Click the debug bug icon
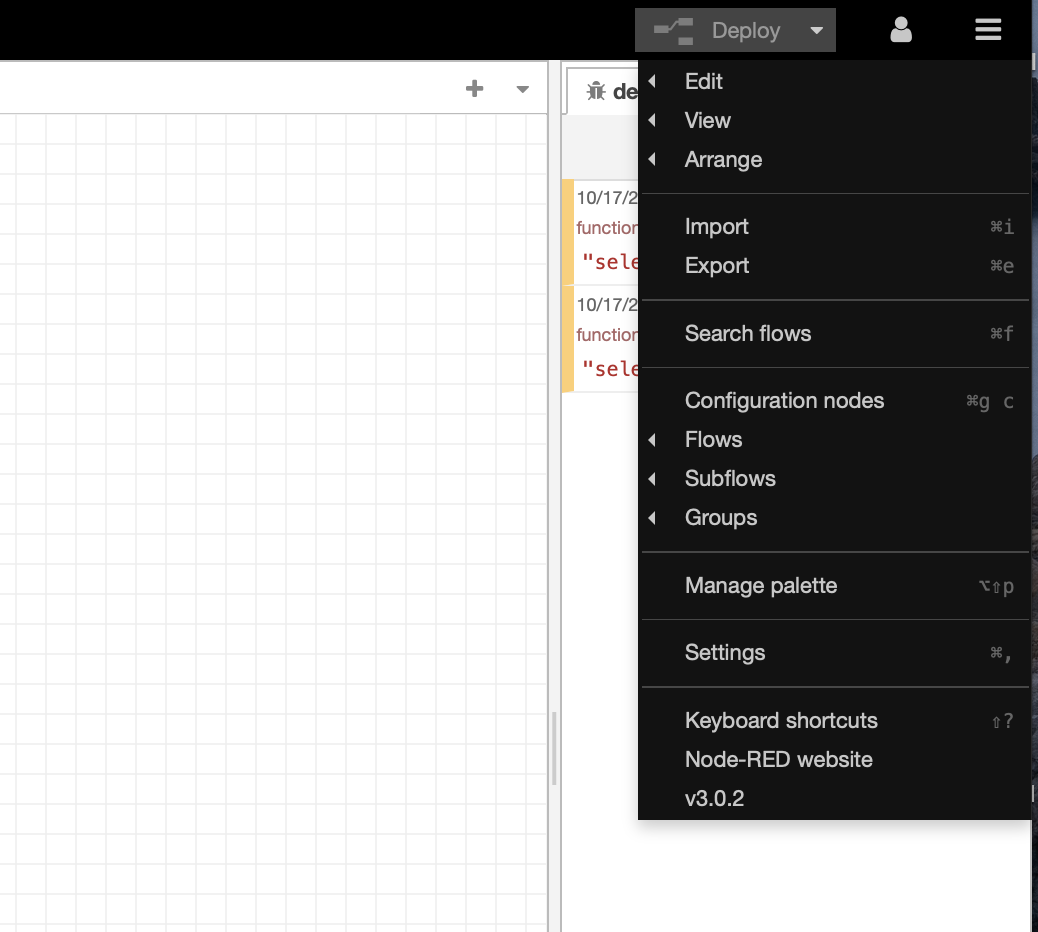Image resolution: width=1038 pixels, height=932 pixels. (x=596, y=91)
